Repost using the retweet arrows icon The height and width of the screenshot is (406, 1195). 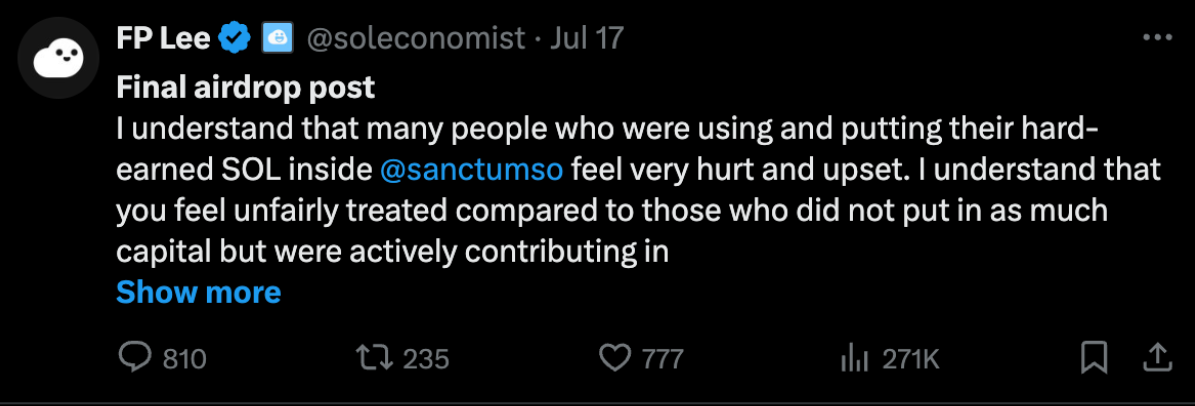[374, 357]
